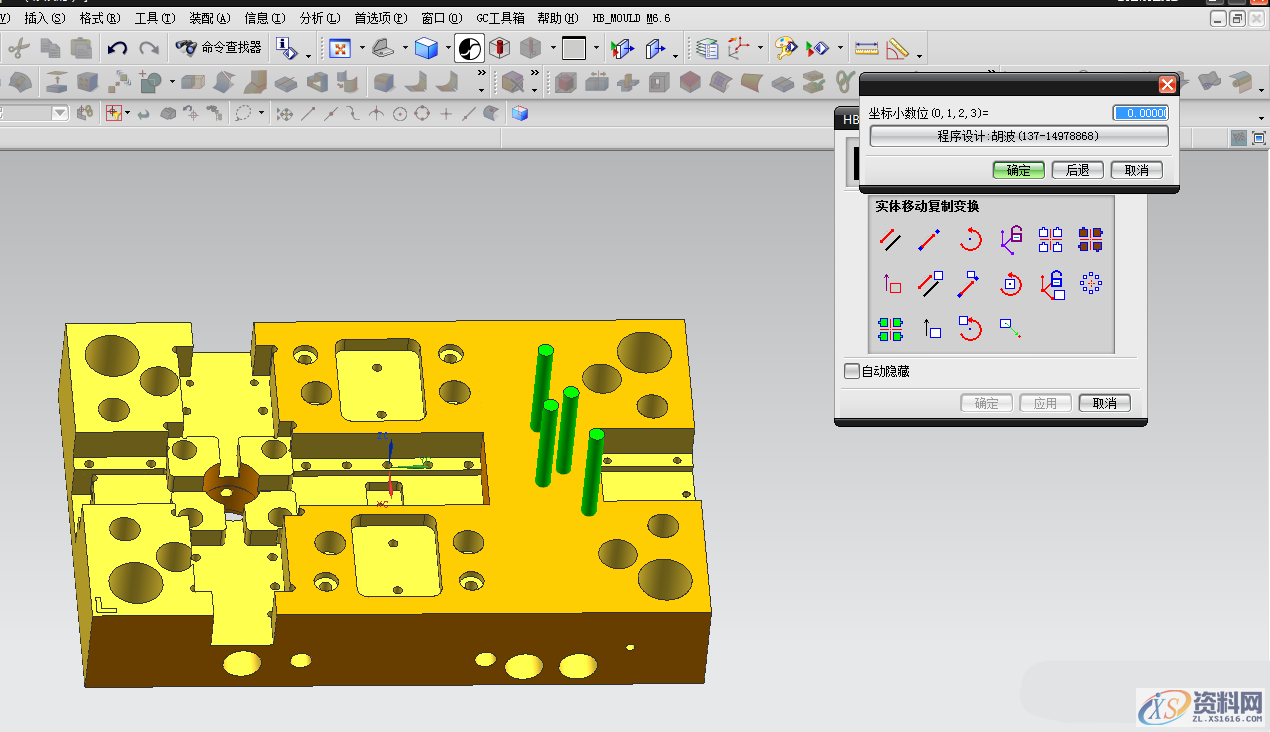This screenshot has height=732, width=1270.
Task: Open the GC工具箱 menu
Action: [x=500, y=18]
